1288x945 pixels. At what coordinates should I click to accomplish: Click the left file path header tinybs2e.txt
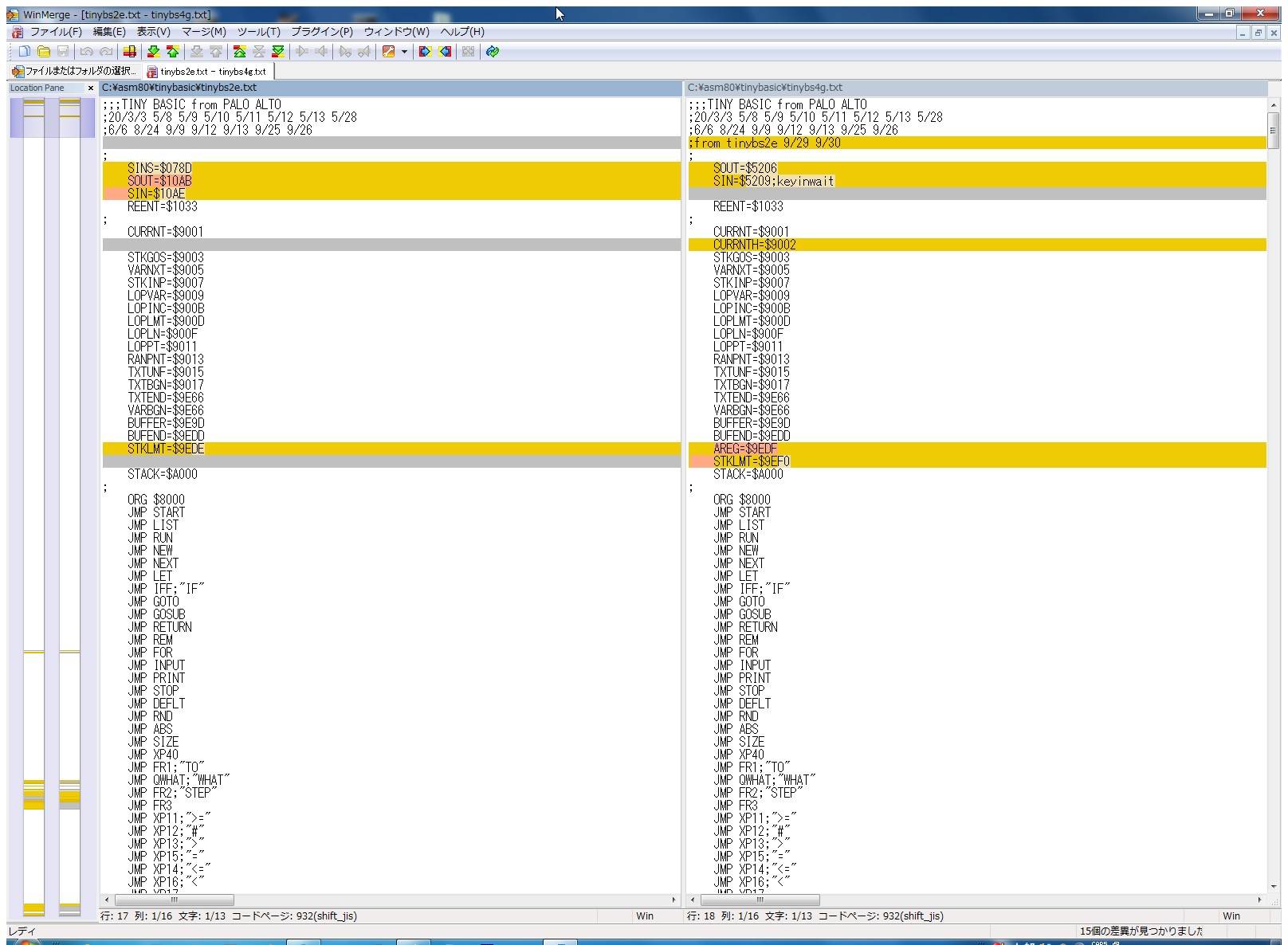tap(391, 88)
